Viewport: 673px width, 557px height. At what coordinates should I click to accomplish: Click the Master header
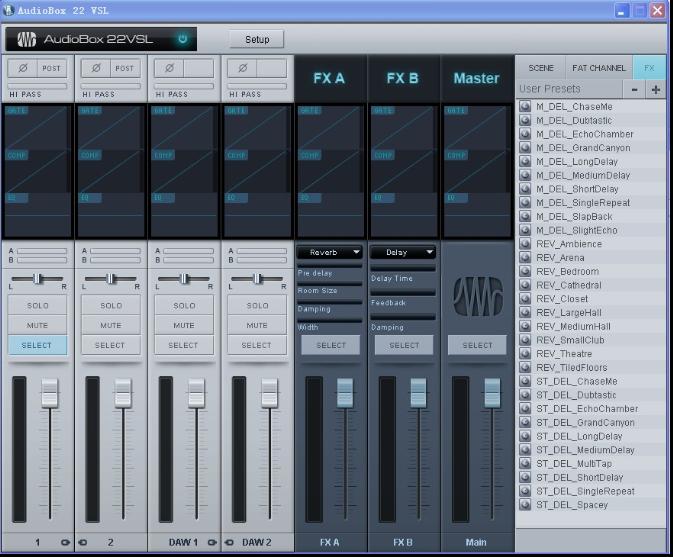coord(476,79)
